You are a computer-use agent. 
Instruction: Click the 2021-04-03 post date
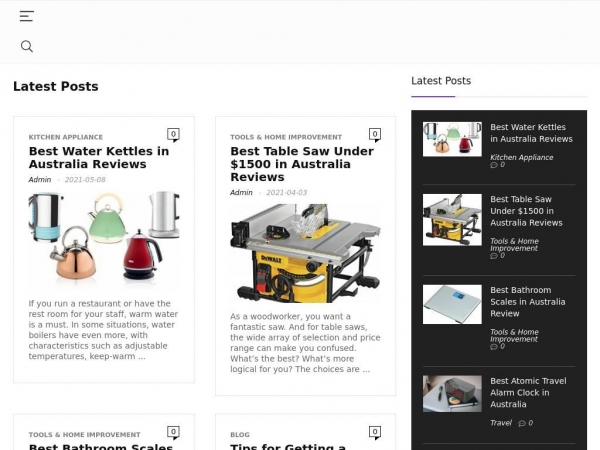287,192
